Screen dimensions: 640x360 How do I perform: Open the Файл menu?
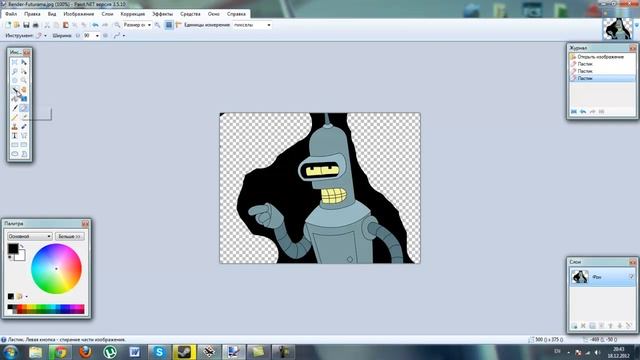coord(11,14)
